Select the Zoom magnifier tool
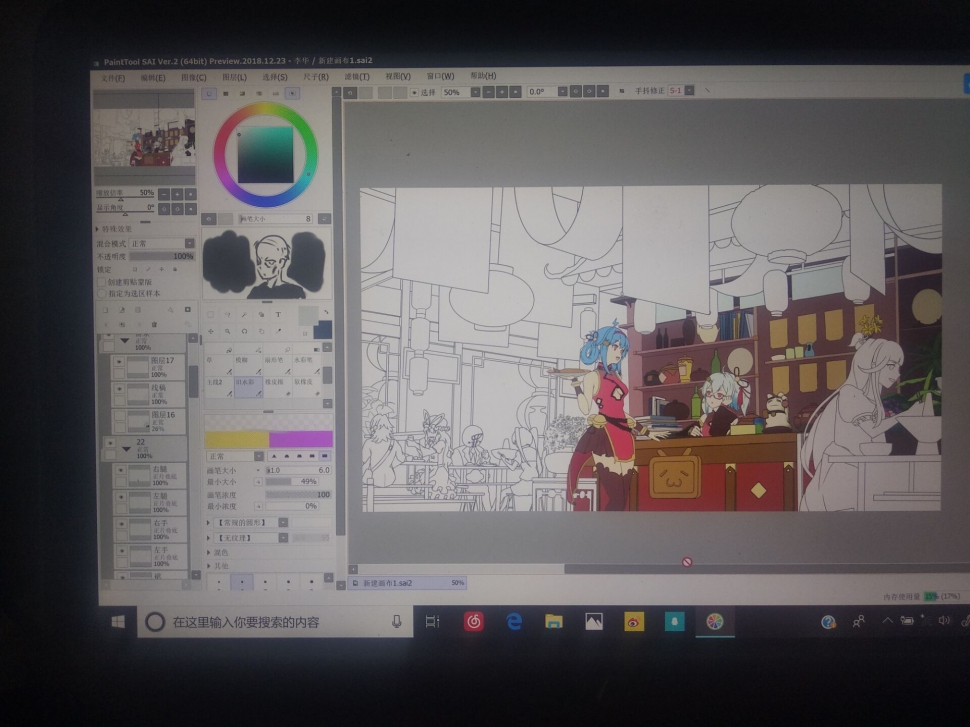 (227, 332)
